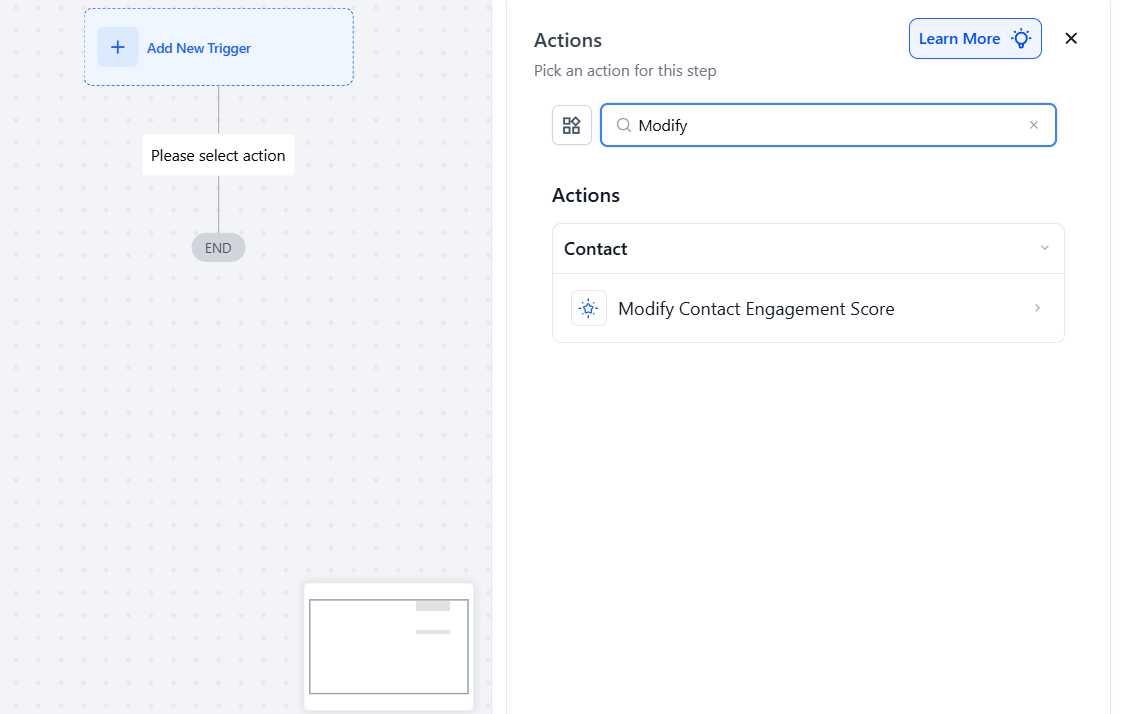The height and width of the screenshot is (714, 1124).
Task: Click the plus icon in Add New Trigger
Action: point(118,47)
